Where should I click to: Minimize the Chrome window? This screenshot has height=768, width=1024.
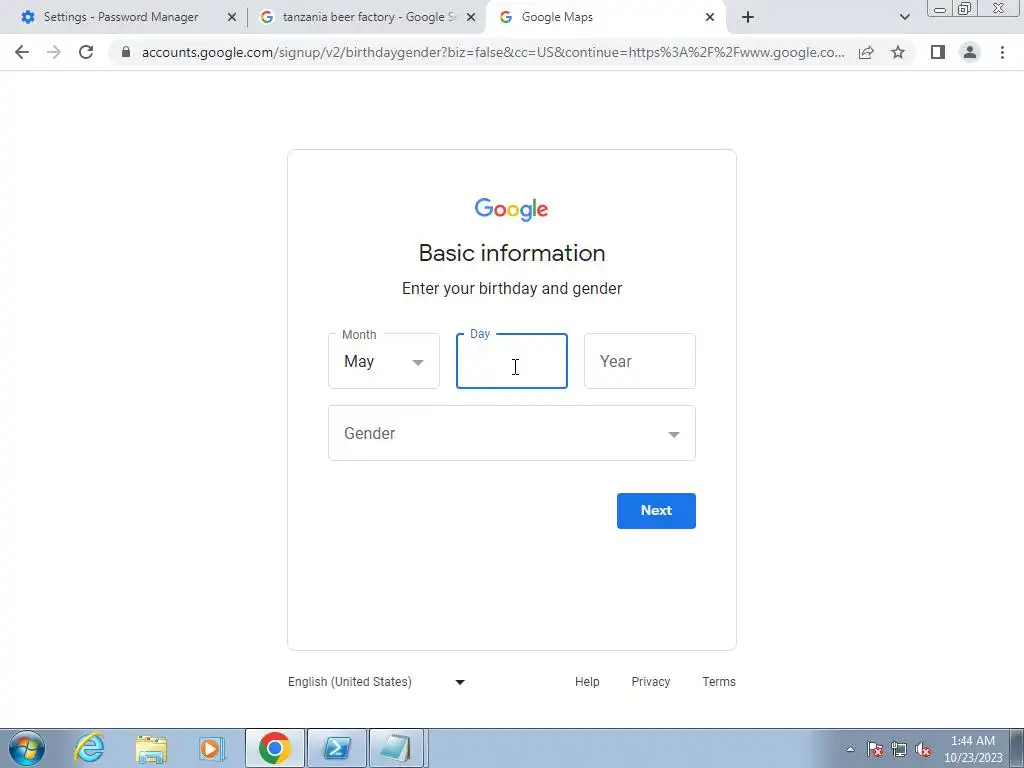940,8
